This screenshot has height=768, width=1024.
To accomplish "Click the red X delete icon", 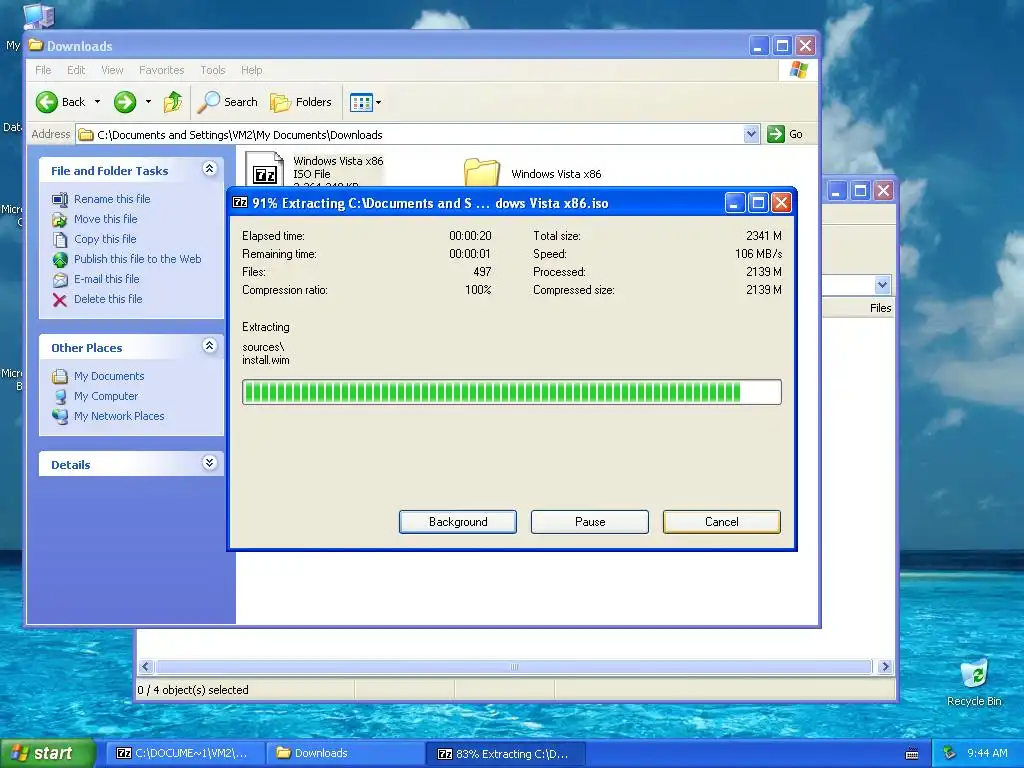I will coord(59,300).
